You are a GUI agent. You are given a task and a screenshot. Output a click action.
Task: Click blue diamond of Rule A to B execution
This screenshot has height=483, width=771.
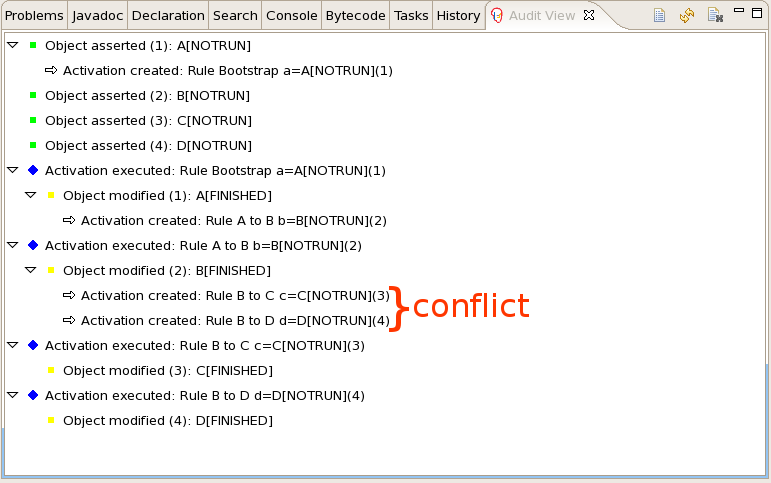tap(33, 245)
